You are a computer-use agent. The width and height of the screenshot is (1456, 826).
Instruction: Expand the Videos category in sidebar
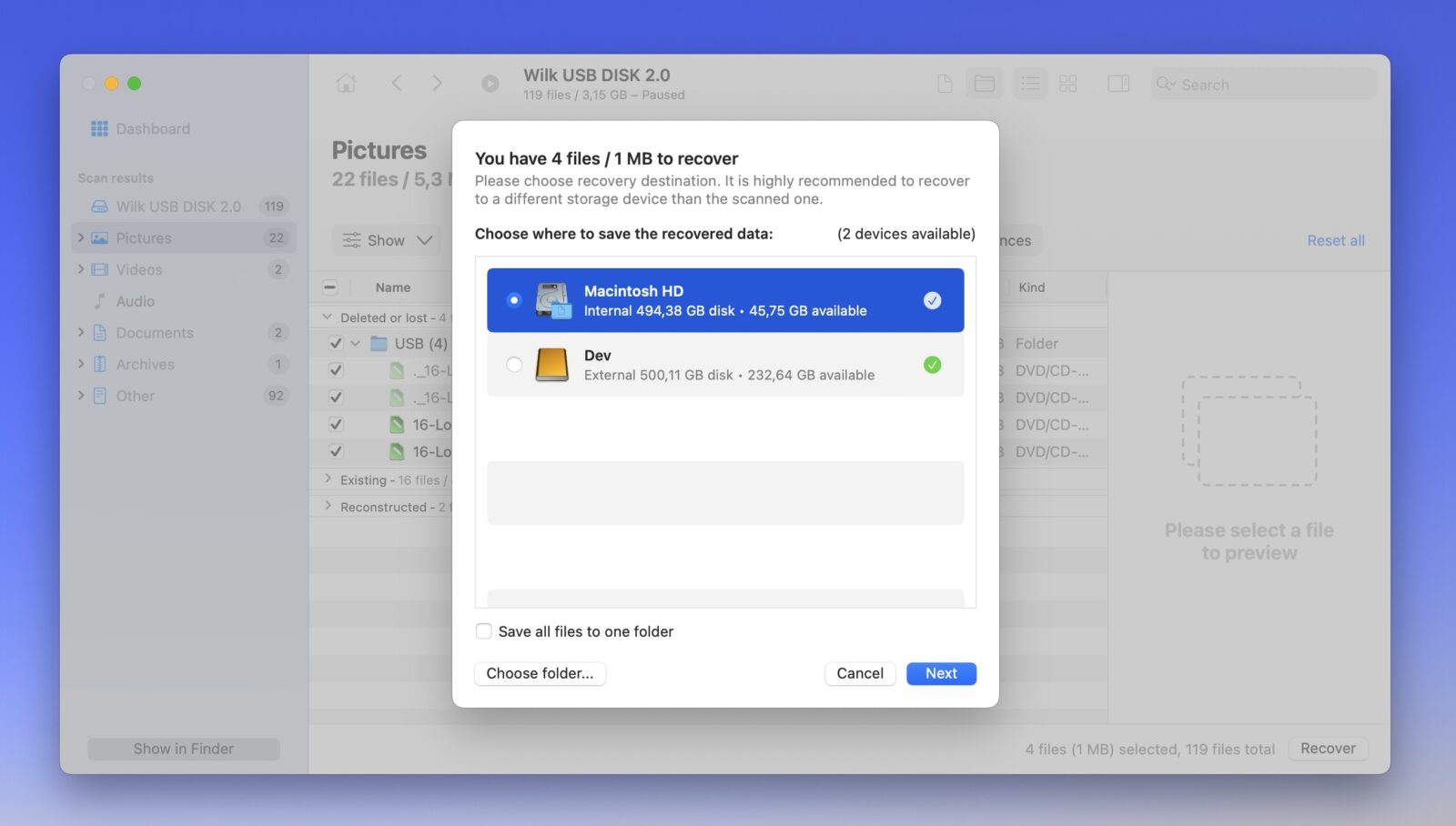pos(81,269)
